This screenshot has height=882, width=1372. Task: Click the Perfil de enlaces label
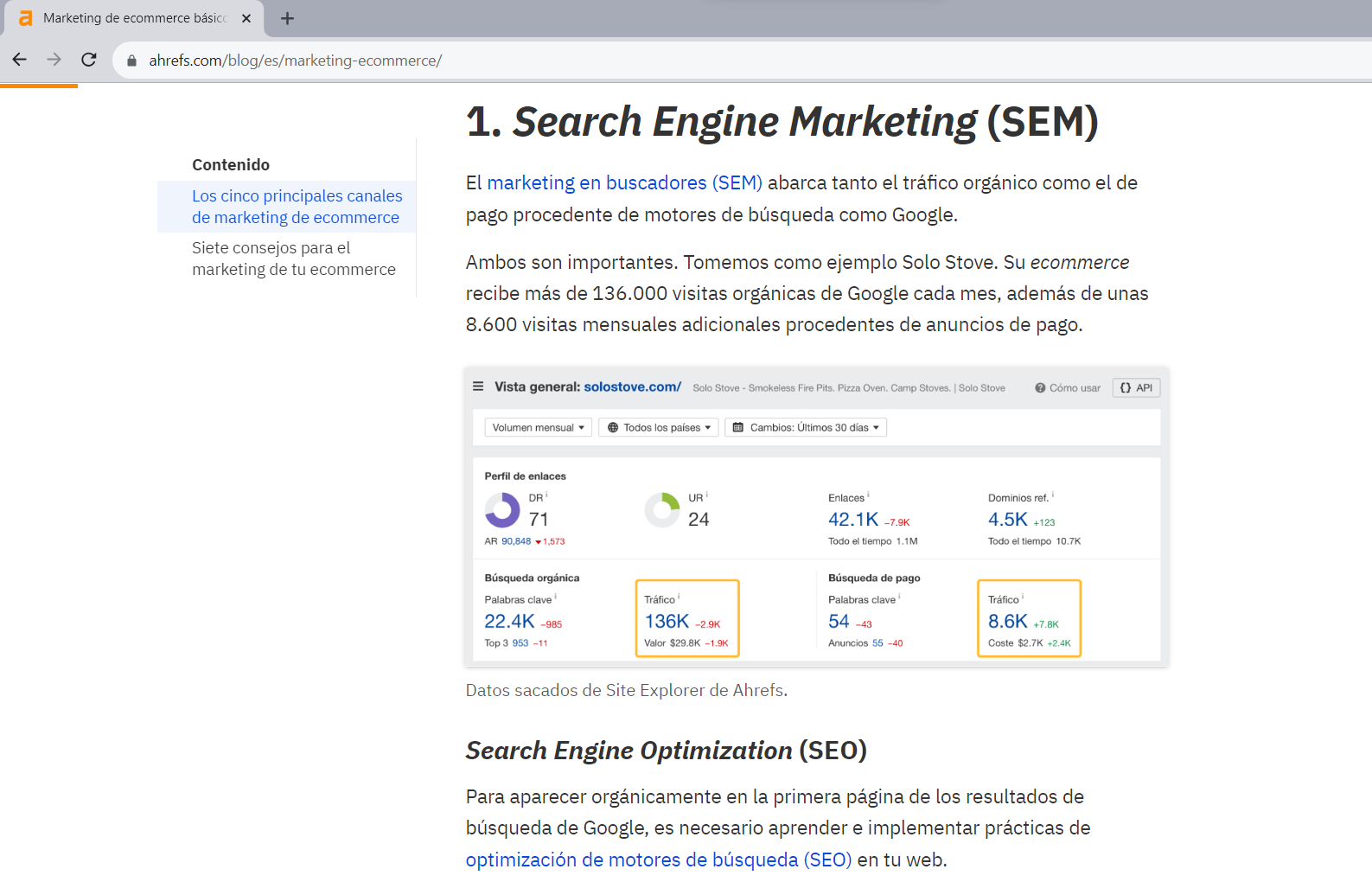[525, 476]
